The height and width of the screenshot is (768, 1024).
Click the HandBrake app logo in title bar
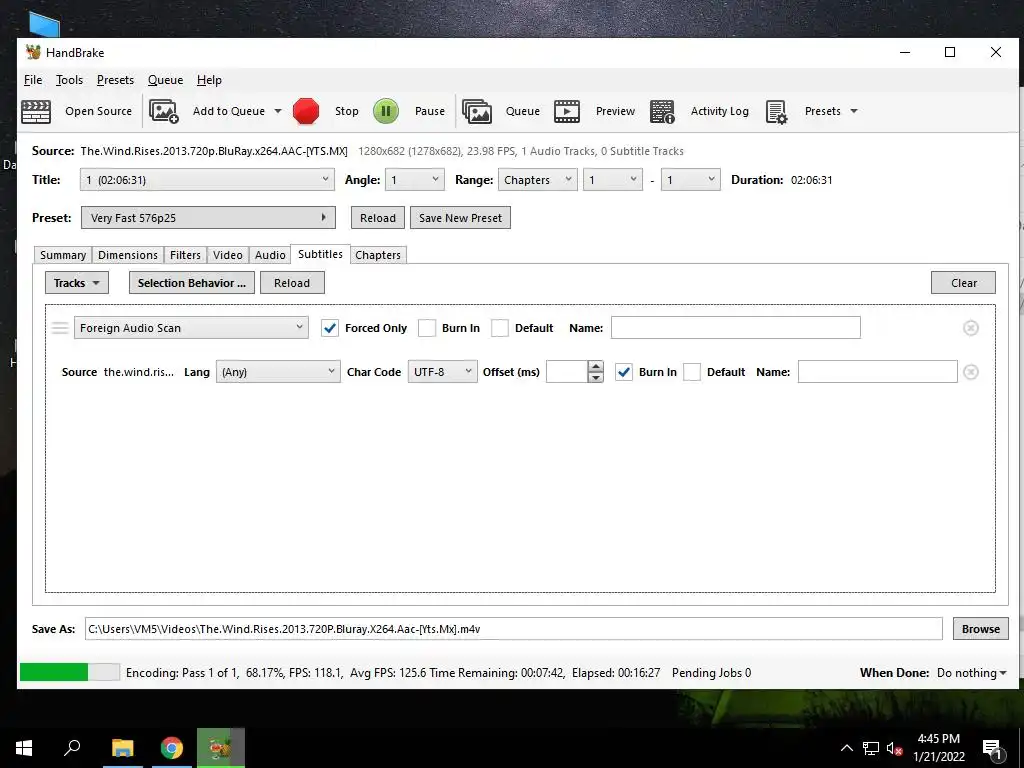(x=33, y=52)
